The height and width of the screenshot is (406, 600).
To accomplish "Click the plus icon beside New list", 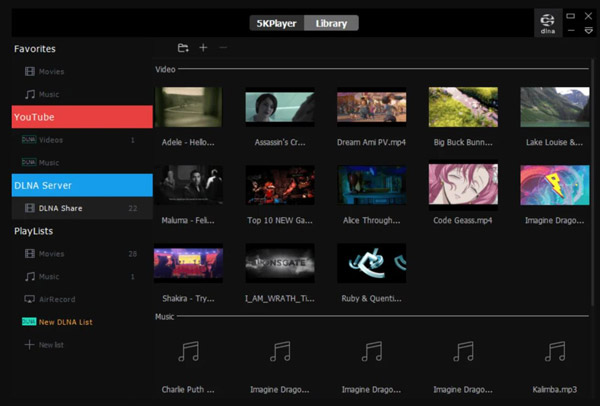I will coord(29,344).
